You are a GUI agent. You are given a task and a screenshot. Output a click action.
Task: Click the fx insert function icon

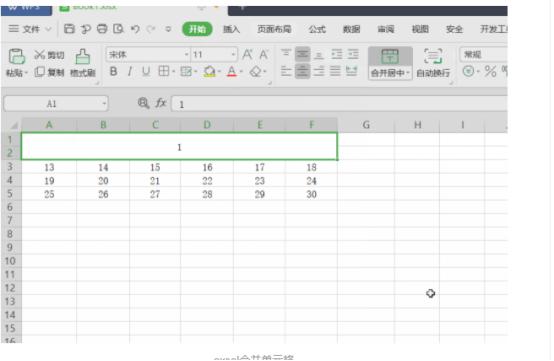tap(161, 103)
